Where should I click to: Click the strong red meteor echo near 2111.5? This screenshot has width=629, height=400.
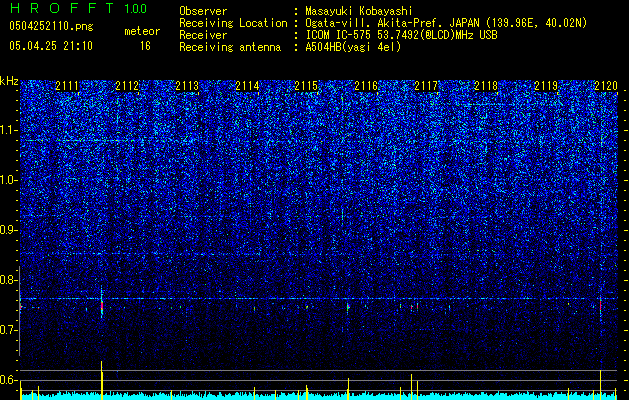(x=102, y=306)
